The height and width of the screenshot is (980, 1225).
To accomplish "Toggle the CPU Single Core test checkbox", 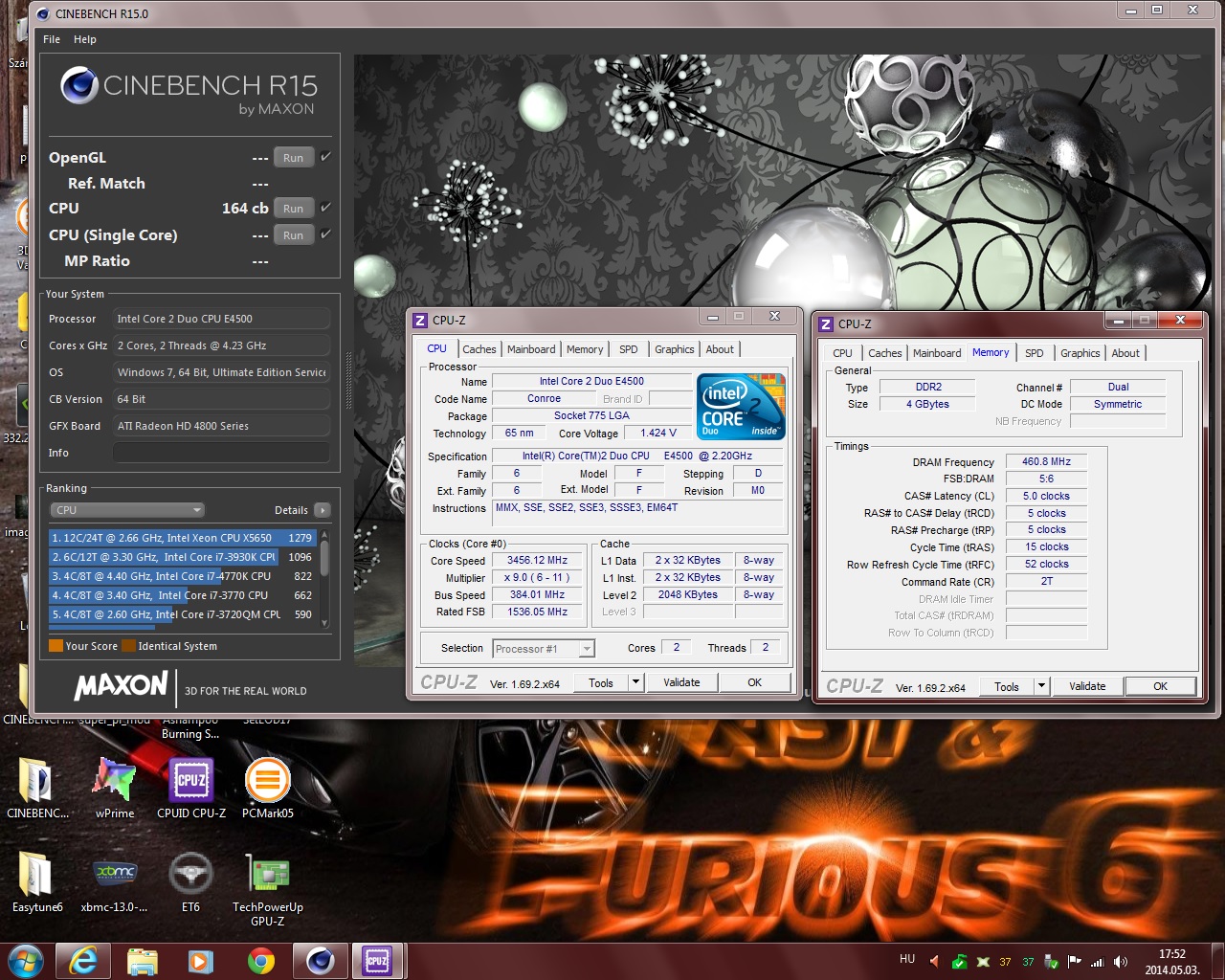I will coord(326,234).
